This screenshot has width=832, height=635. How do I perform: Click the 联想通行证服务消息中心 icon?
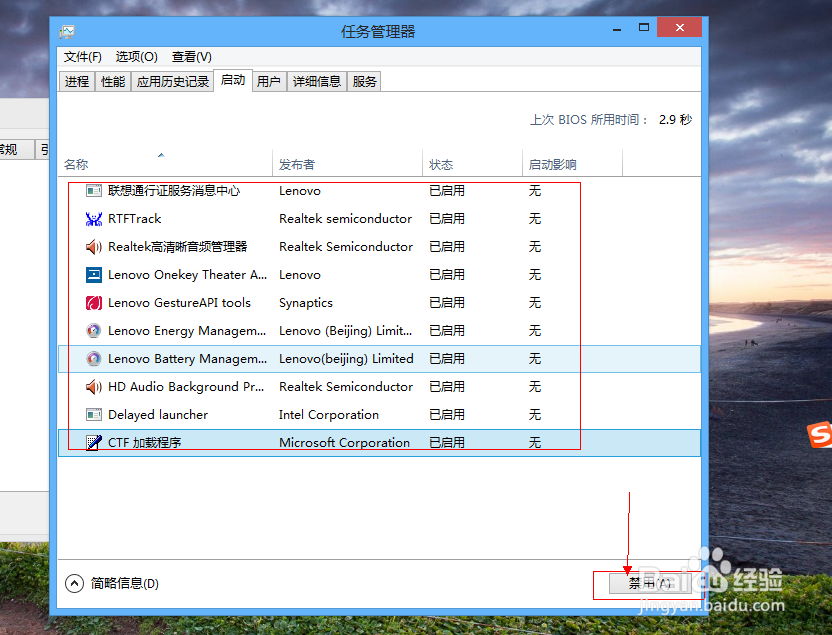point(93,191)
